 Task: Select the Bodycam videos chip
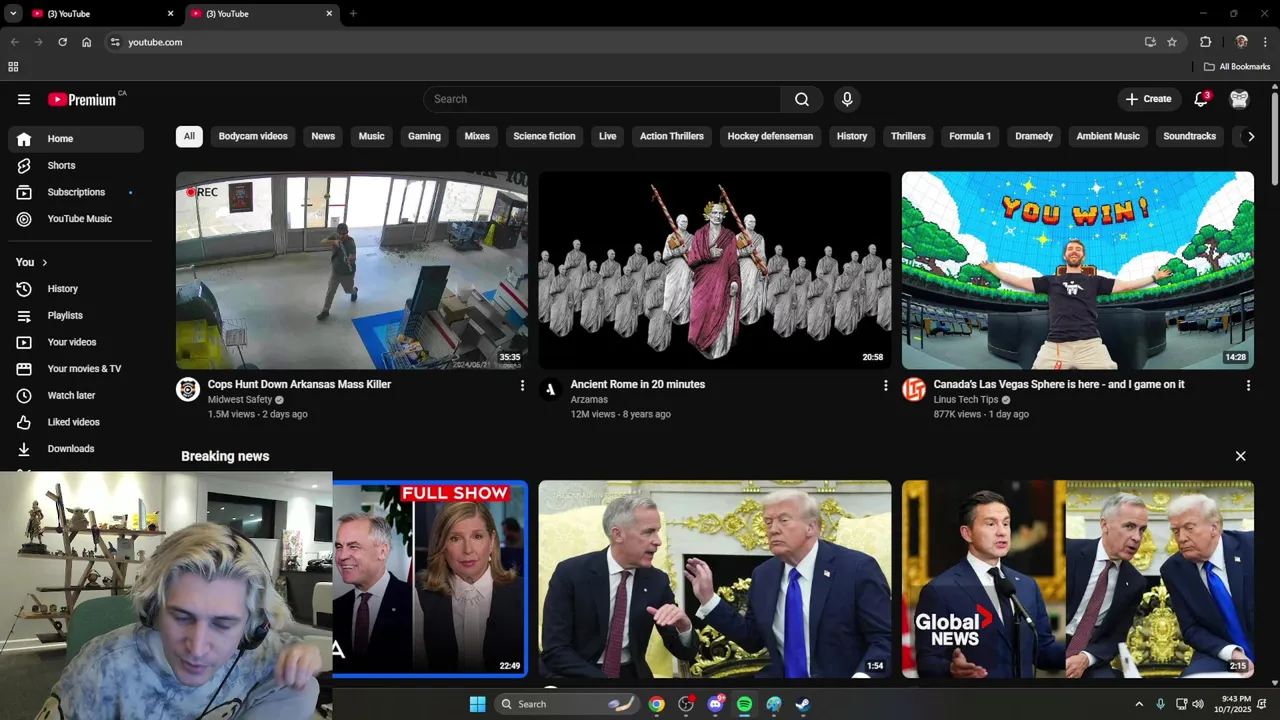[x=253, y=136]
